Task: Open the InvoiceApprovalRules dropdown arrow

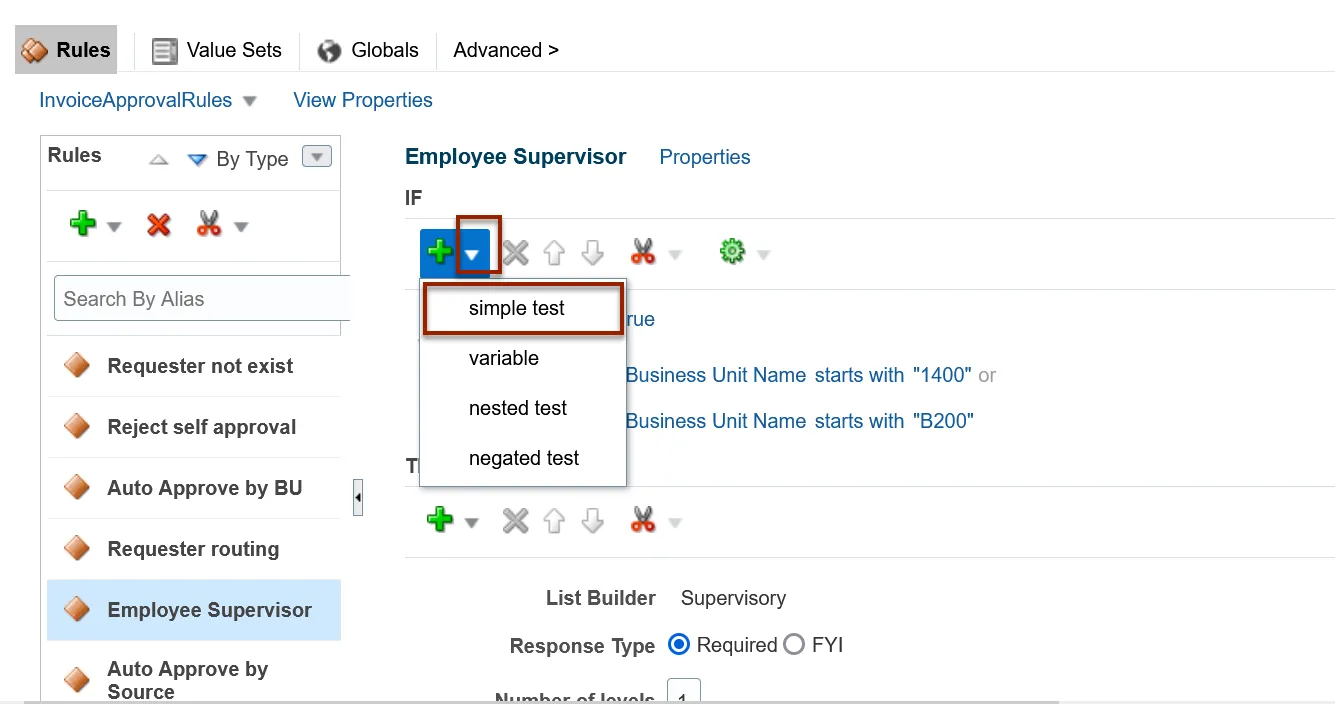Action: [x=250, y=101]
